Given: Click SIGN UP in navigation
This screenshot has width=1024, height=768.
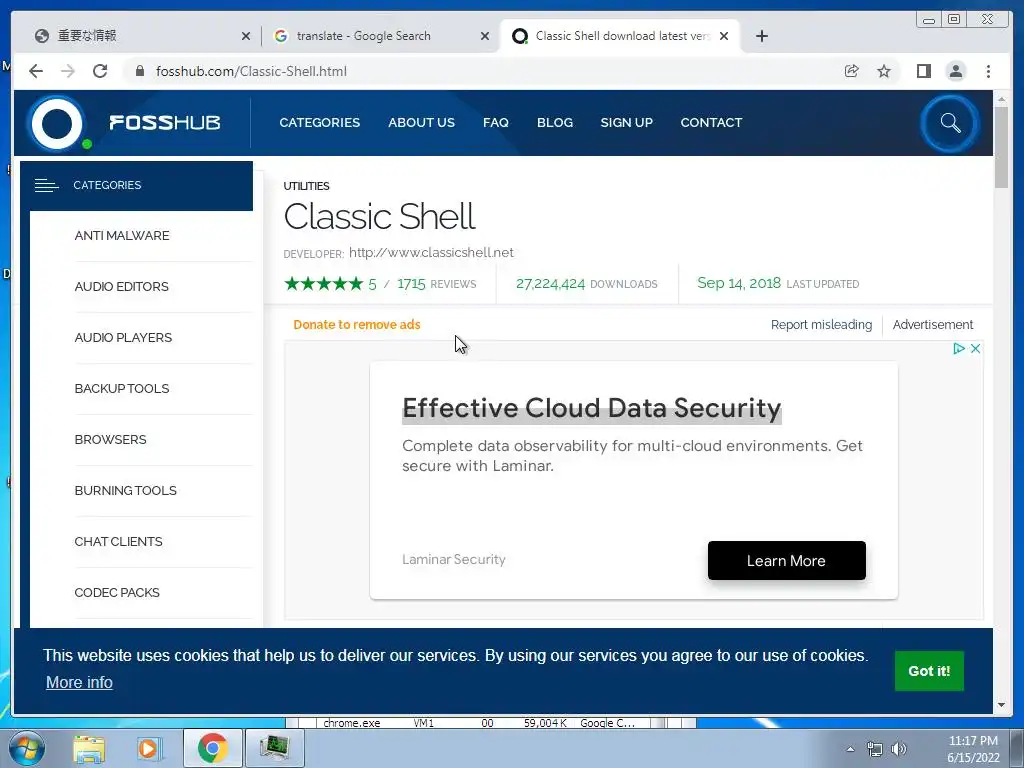Looking at the screenshot, I should (626, 123).
